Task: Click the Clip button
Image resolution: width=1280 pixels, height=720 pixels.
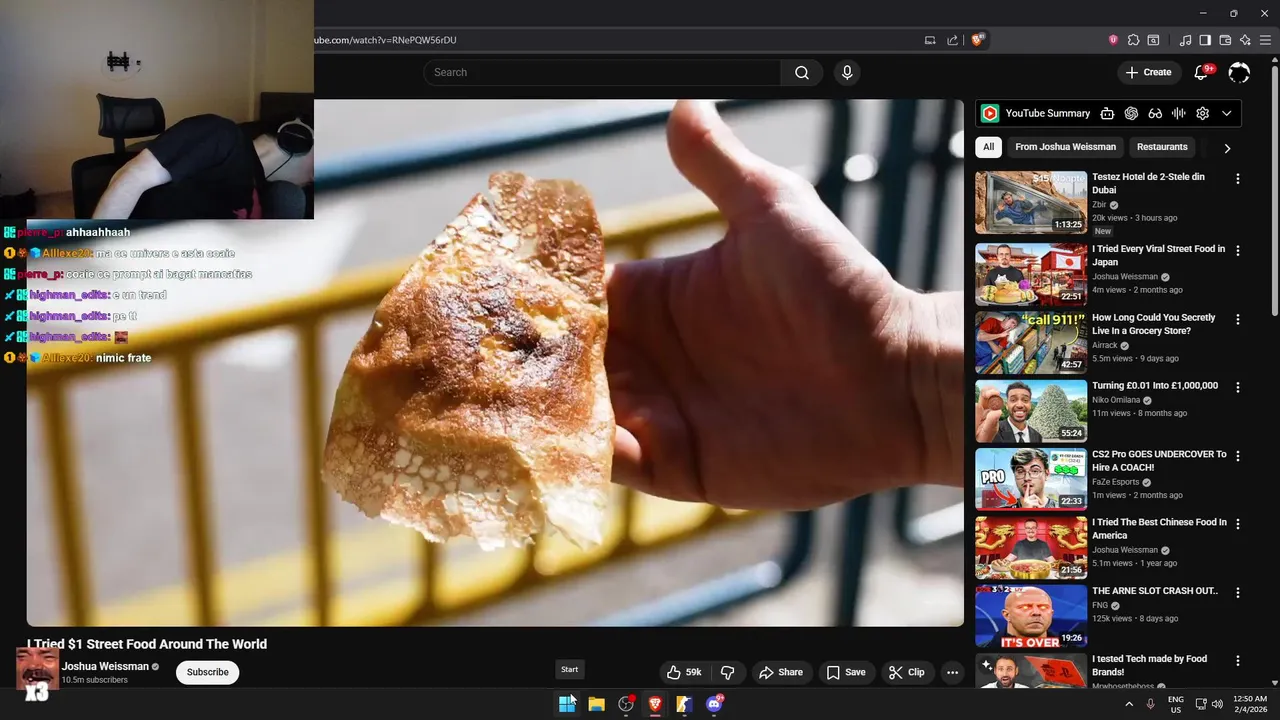Action: point(907,672)
